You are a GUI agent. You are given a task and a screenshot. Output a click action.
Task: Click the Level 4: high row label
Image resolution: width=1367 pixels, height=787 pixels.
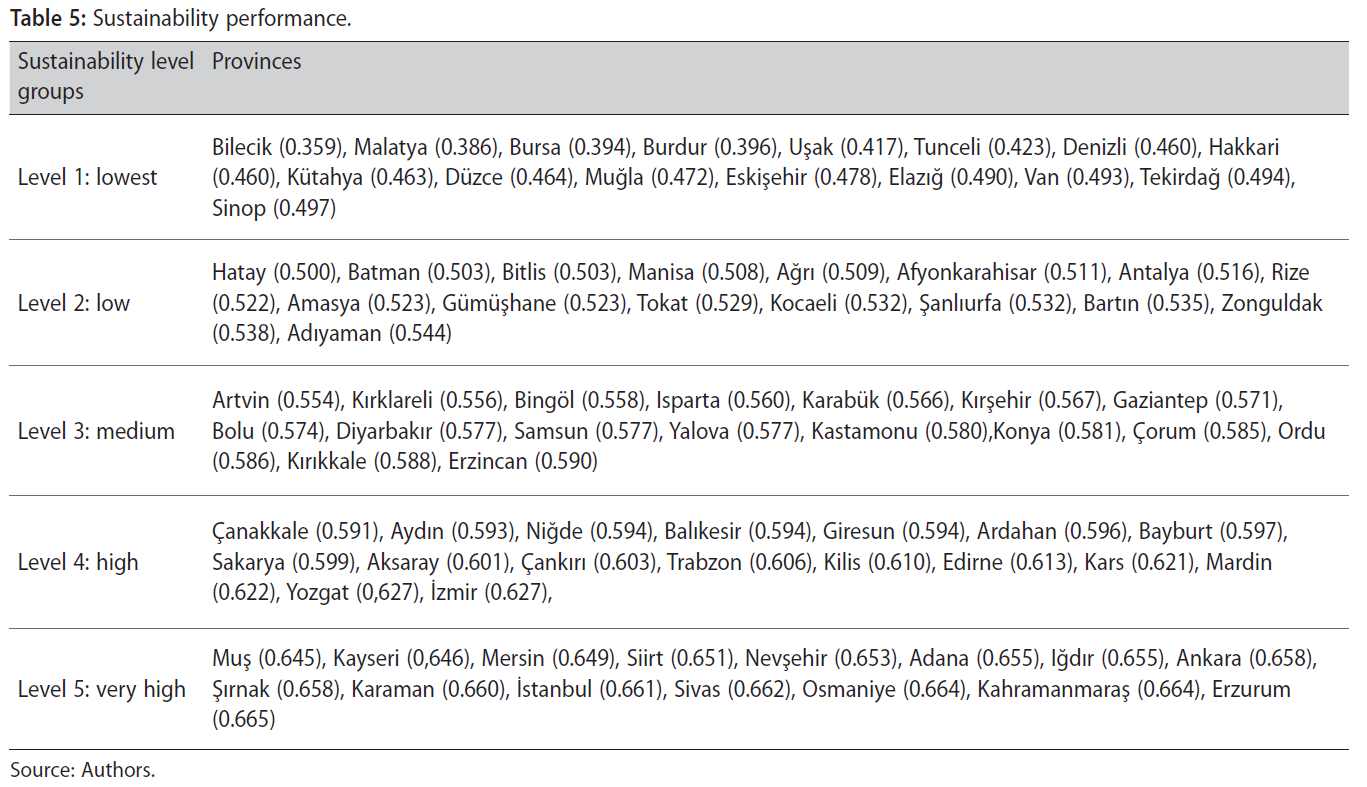pyautogui.click(x=78, y=562)
